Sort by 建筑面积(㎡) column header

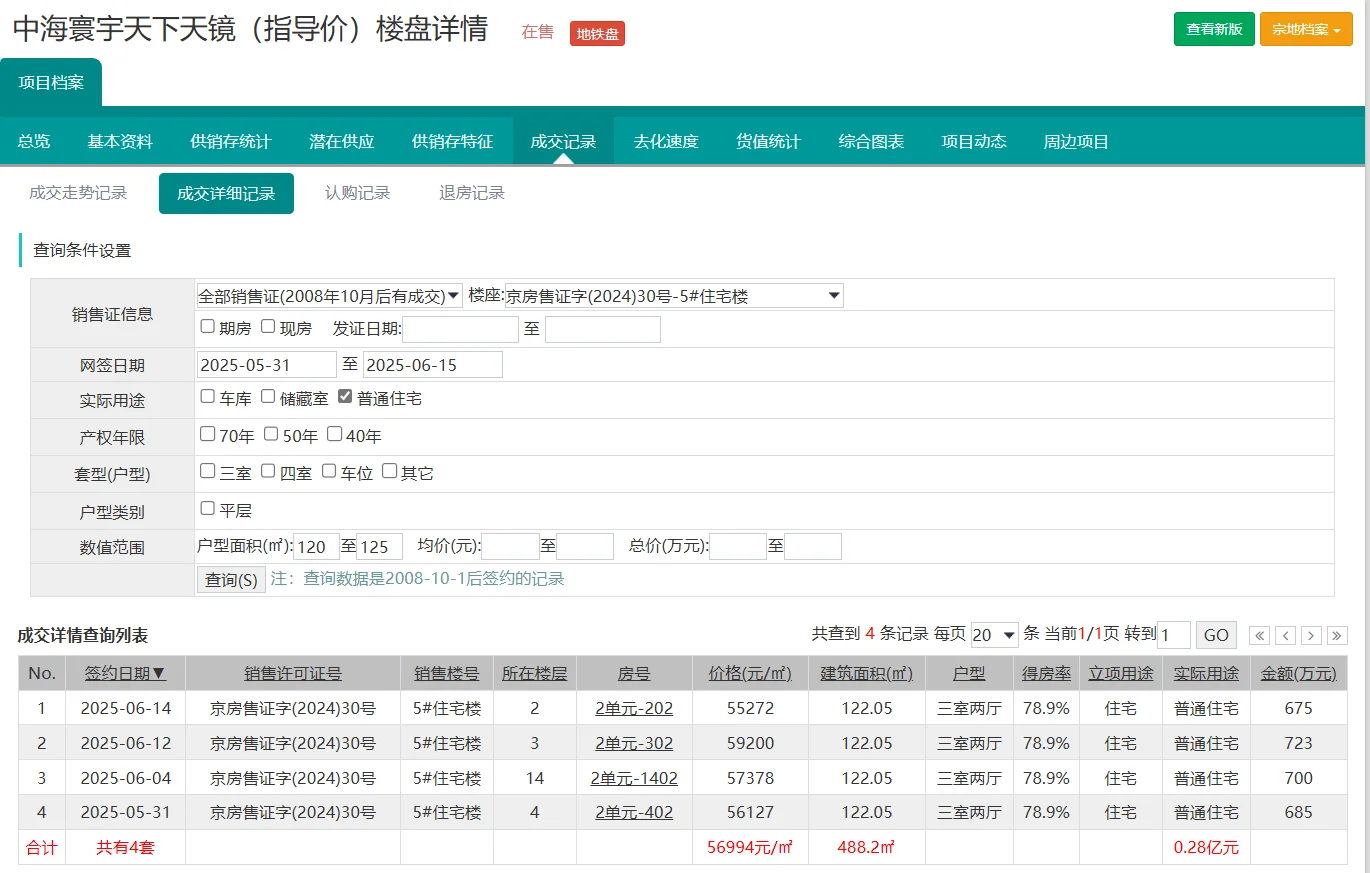coord(867,673)
